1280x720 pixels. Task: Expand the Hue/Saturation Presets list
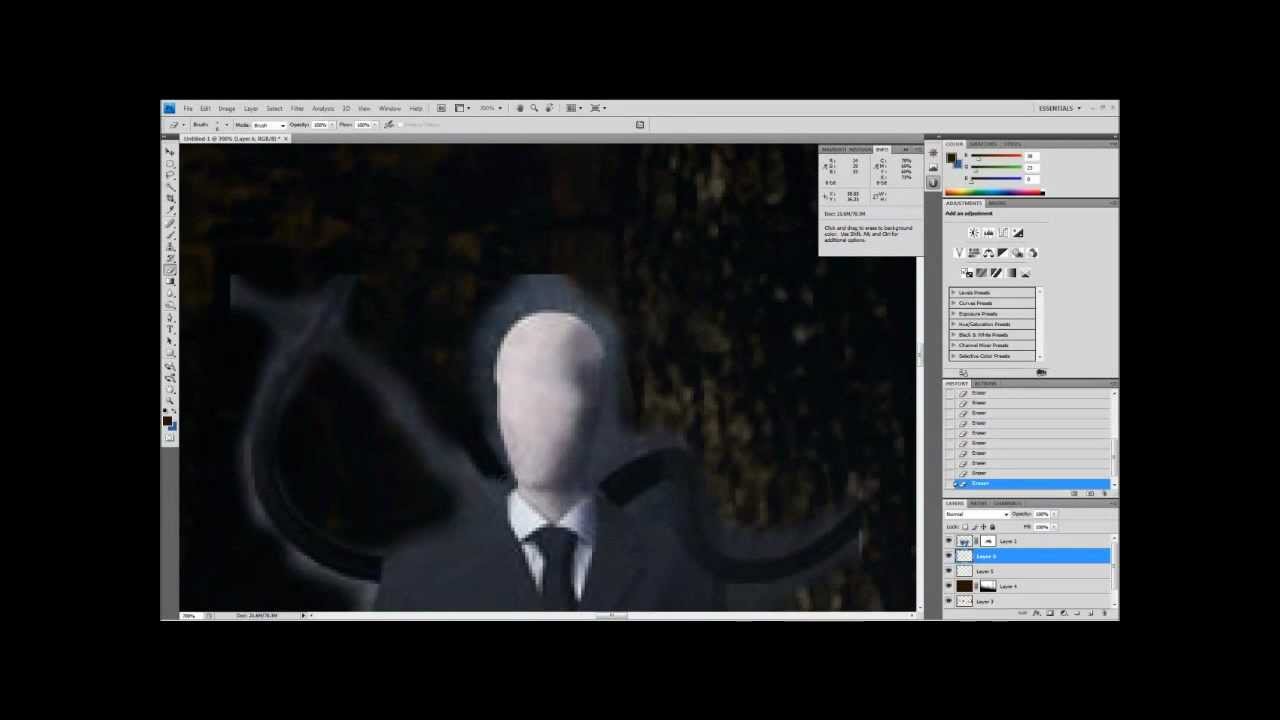[953, 324]
